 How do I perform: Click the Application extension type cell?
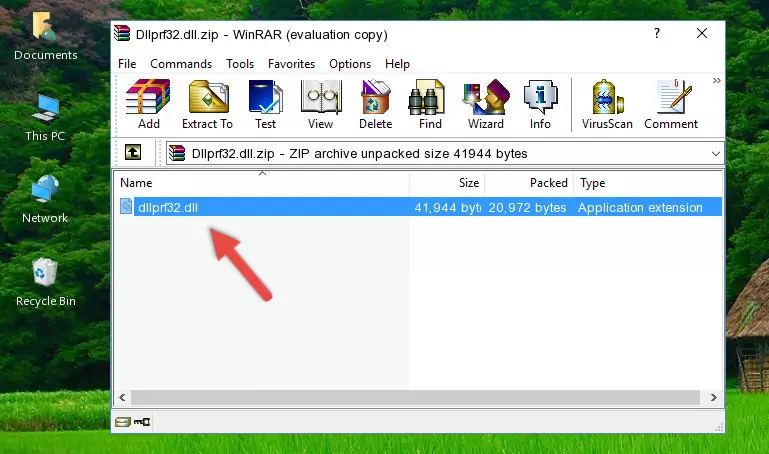[x=640, y=207]
